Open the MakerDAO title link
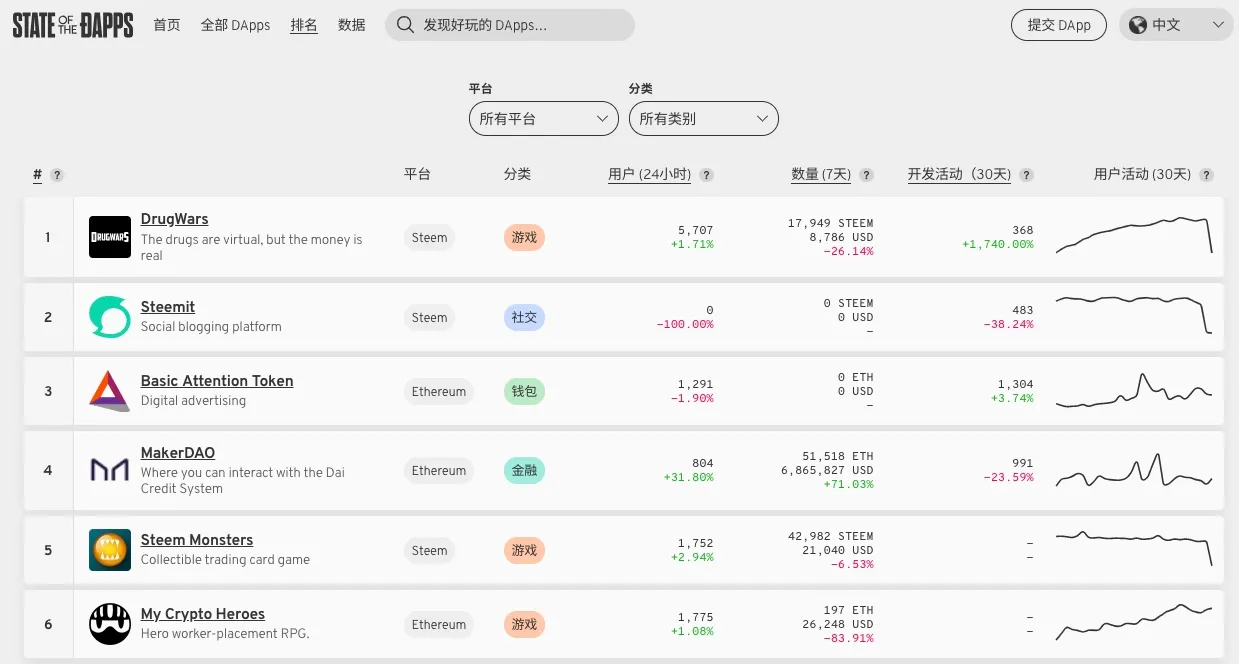The width and height of the screenshot is (1239, 664). click(178, 453)
